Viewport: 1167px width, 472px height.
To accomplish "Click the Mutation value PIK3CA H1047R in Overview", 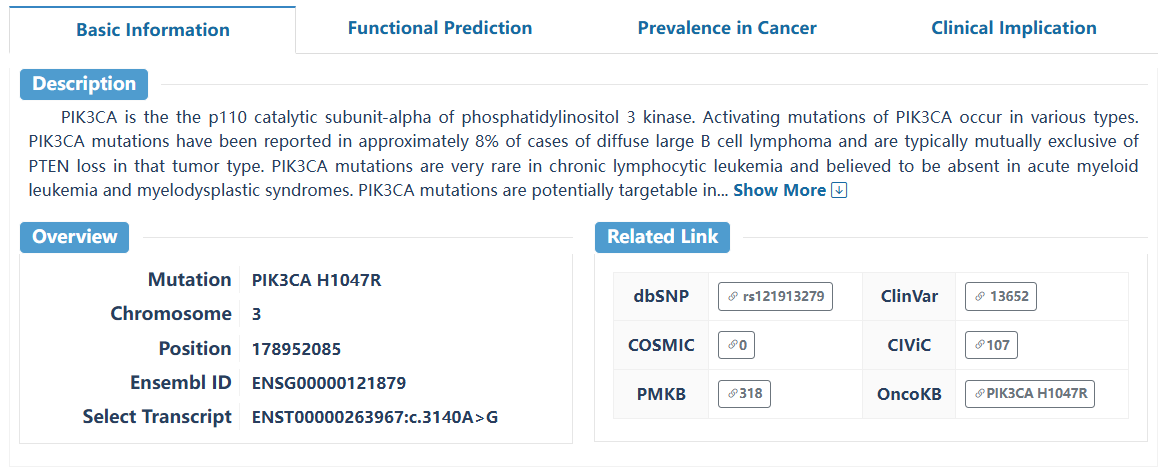I will pos(316,280).
